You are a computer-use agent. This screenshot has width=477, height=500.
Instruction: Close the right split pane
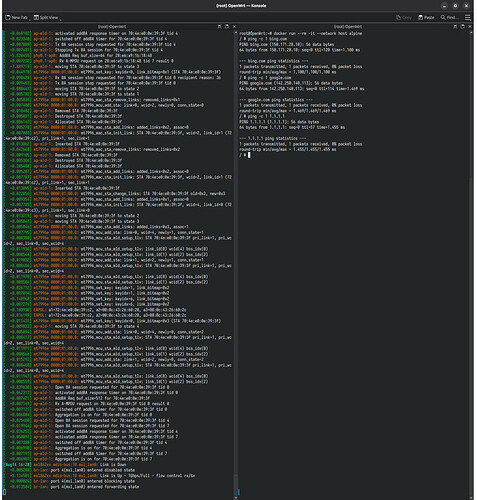(x=470, y=26)
